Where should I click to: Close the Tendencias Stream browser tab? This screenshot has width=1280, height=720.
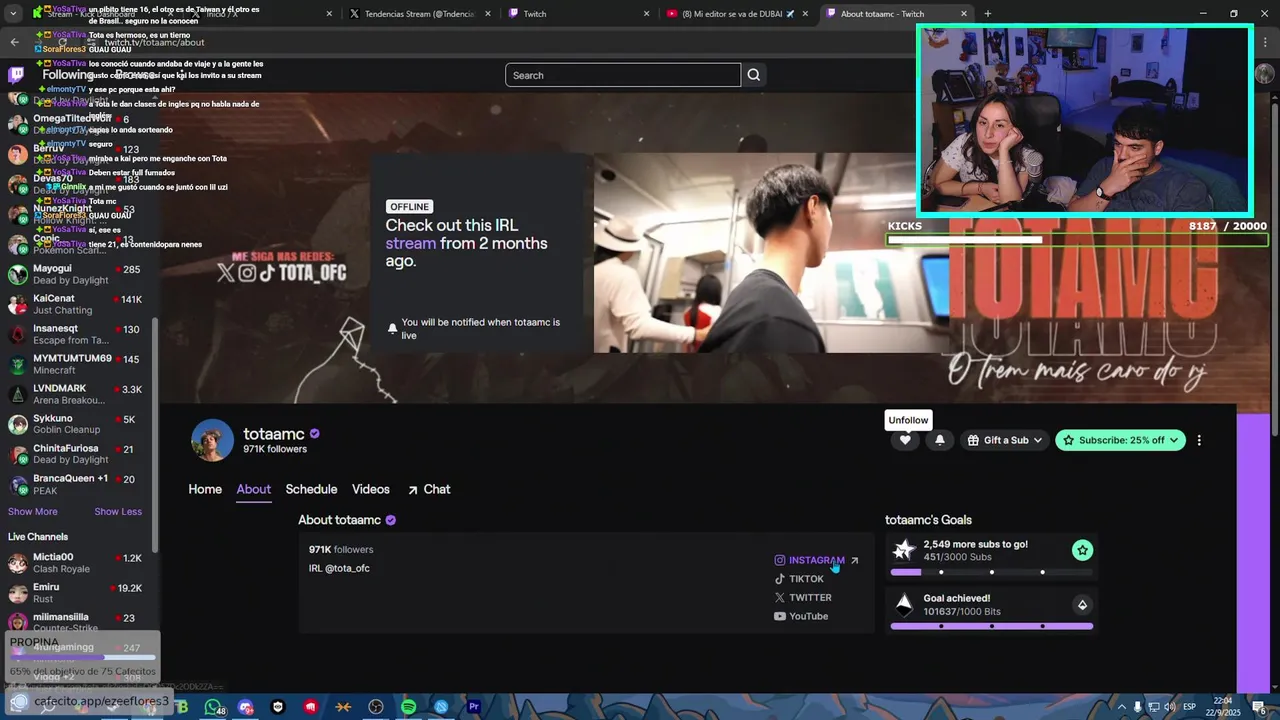tap(488, 14)
